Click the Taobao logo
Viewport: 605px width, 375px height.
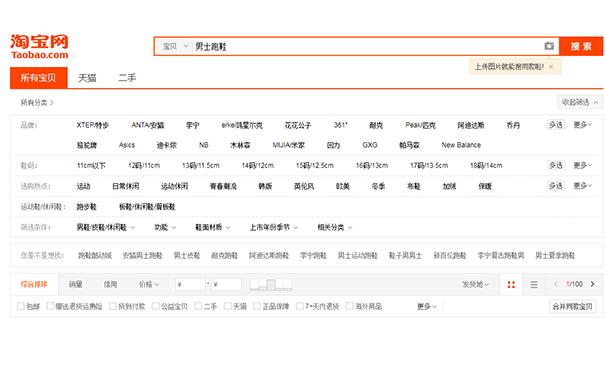tap(39, 47)
